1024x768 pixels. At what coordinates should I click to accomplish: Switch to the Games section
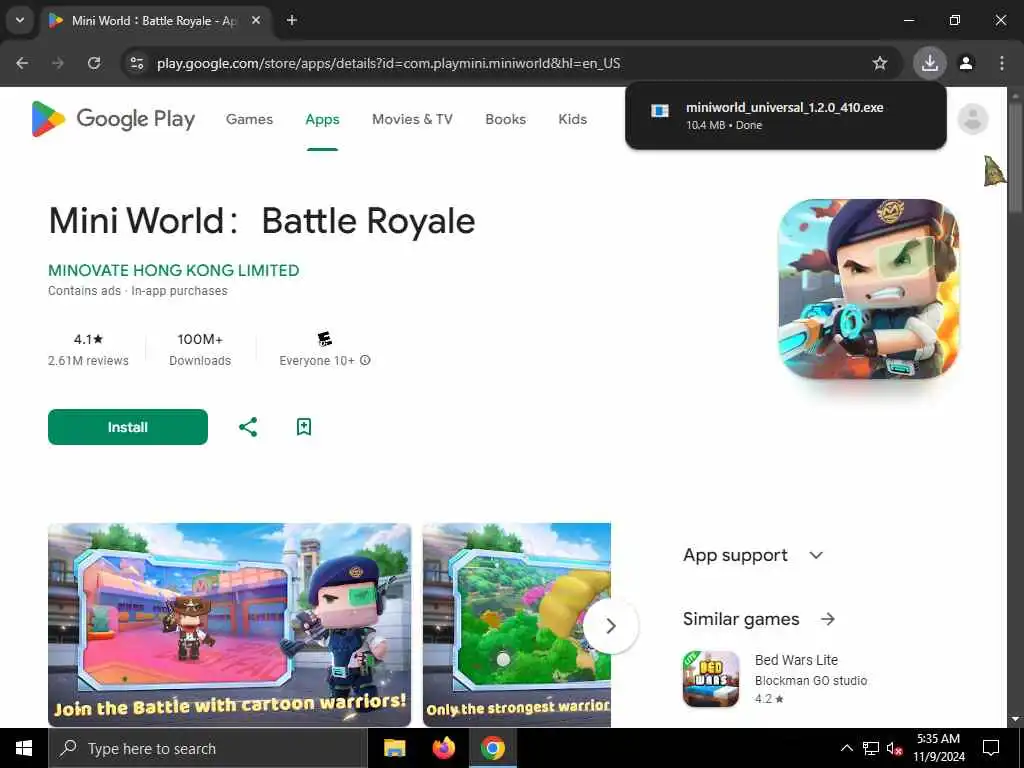pos(249,119)
